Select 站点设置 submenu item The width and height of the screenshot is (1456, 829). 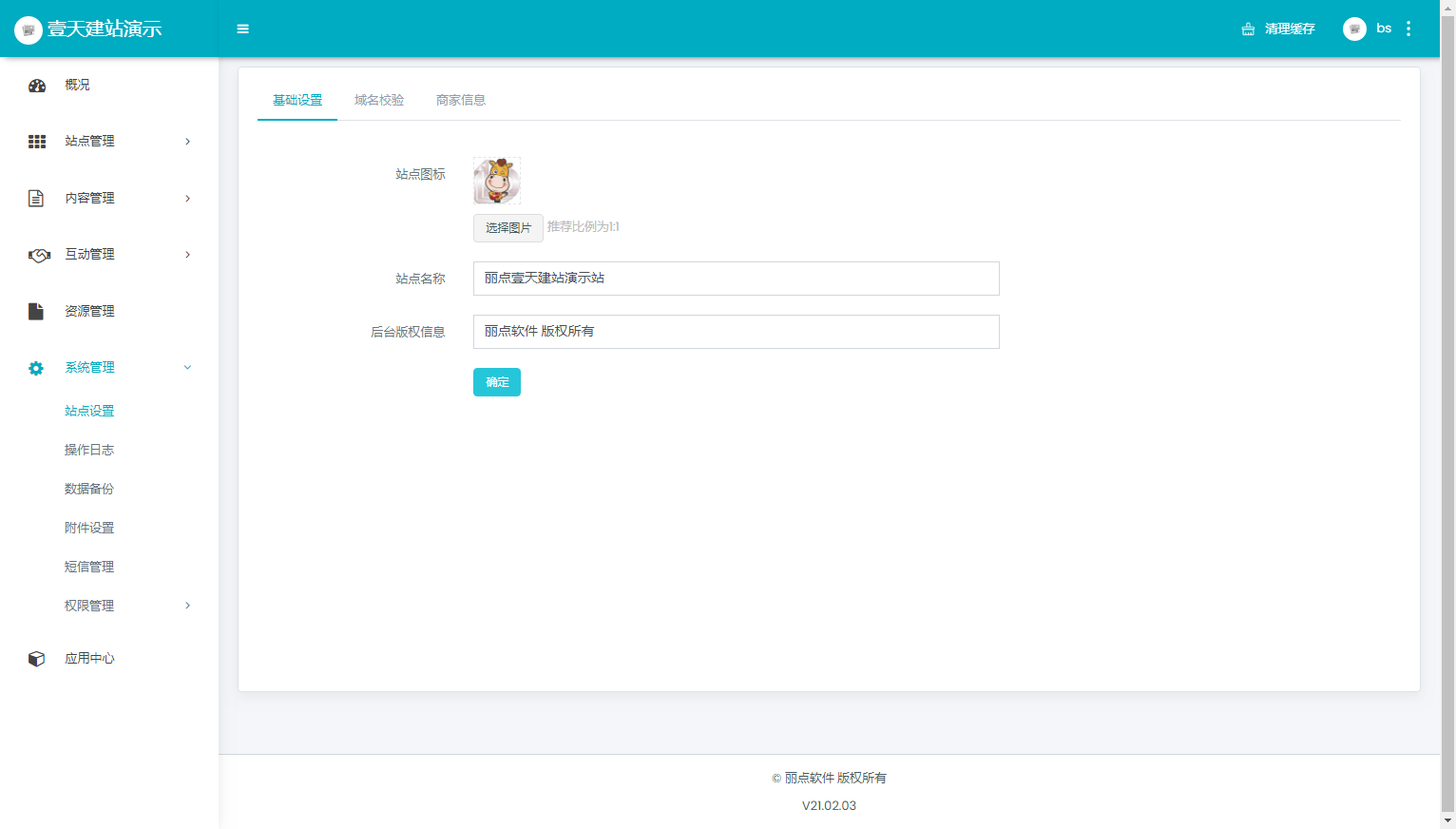coord(89,411)
